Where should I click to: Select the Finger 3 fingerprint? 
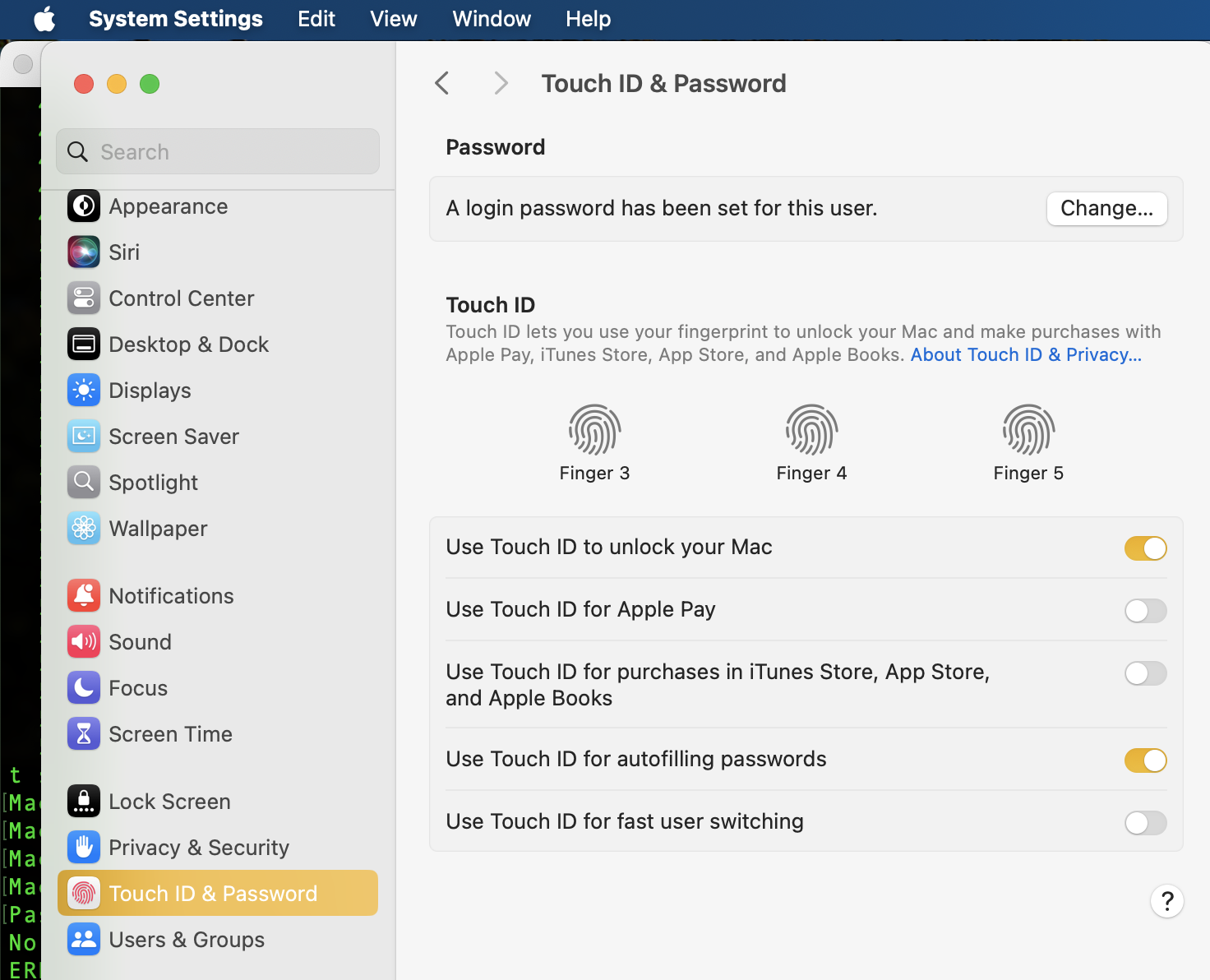[594, 430]
